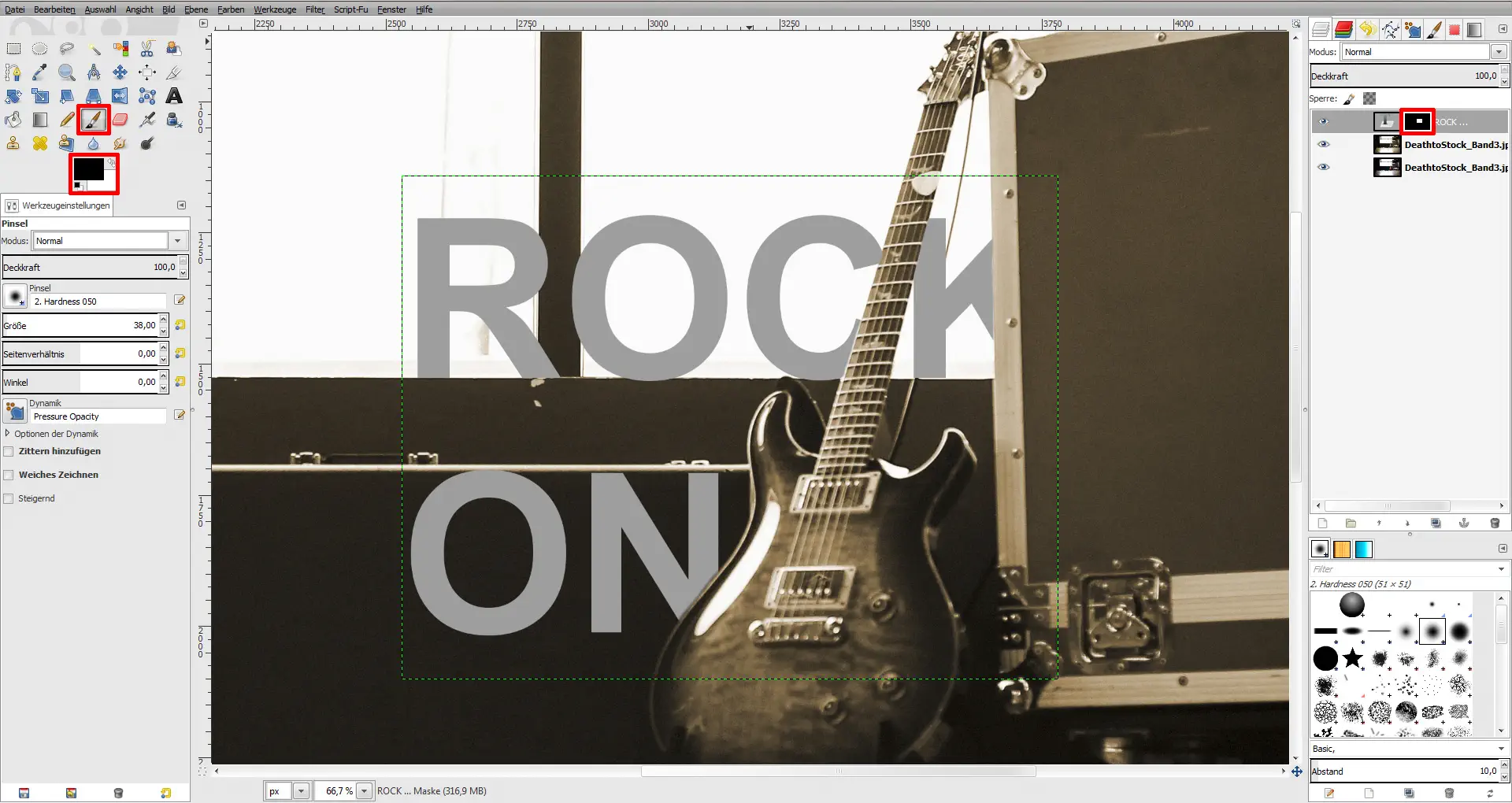
Task: Open the zoom percentage dropdown
Action: tap(364, 791)
